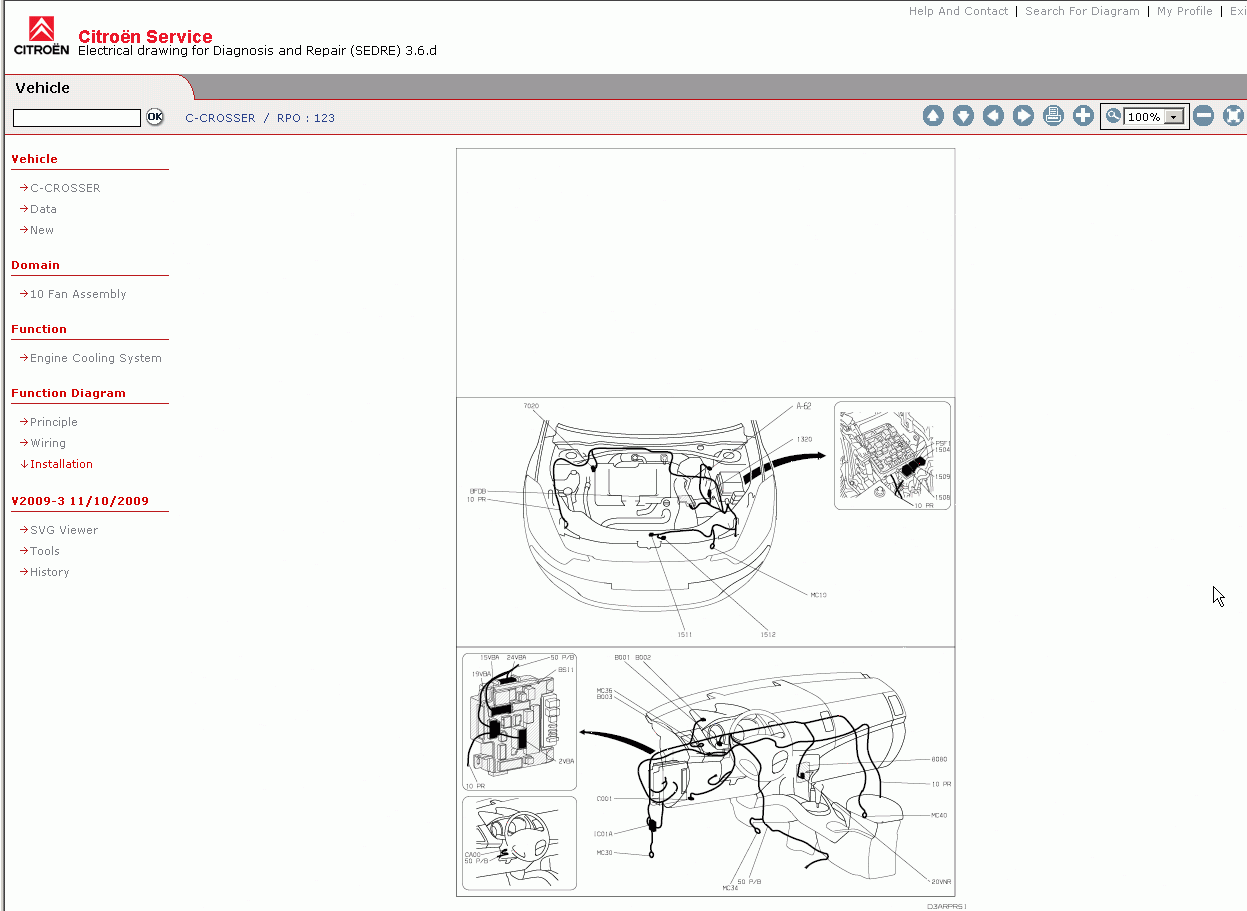Open the 10 Fan Assembly domain

point(76,293)
